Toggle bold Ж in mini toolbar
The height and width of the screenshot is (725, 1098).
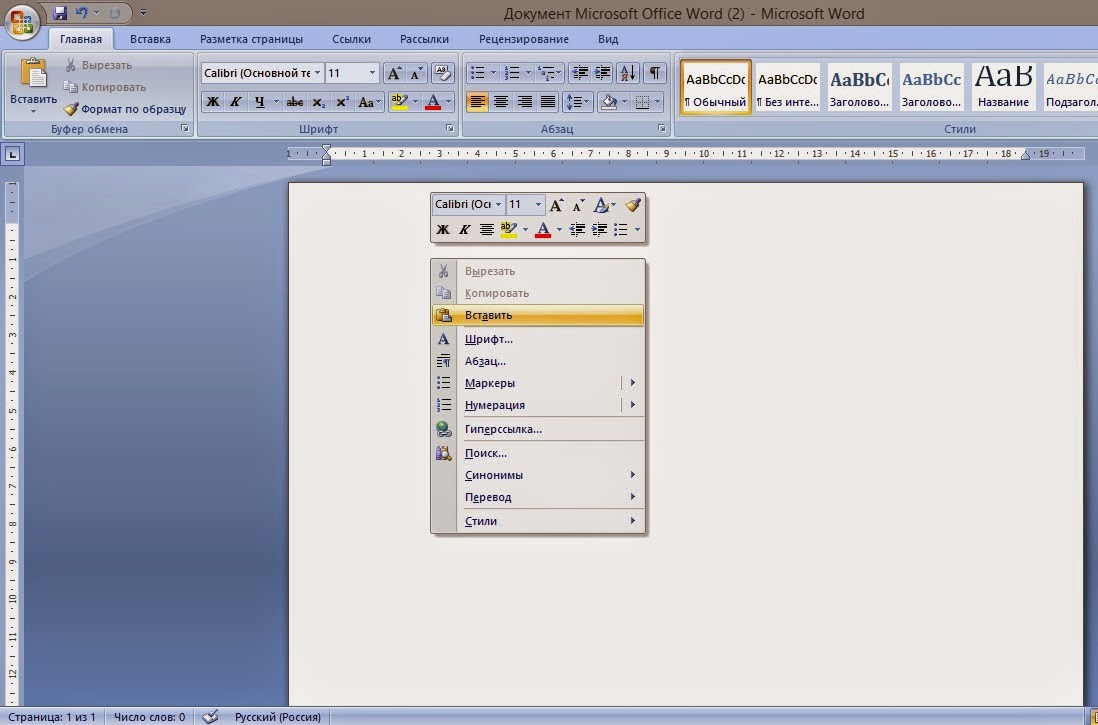tap(443, 229)
